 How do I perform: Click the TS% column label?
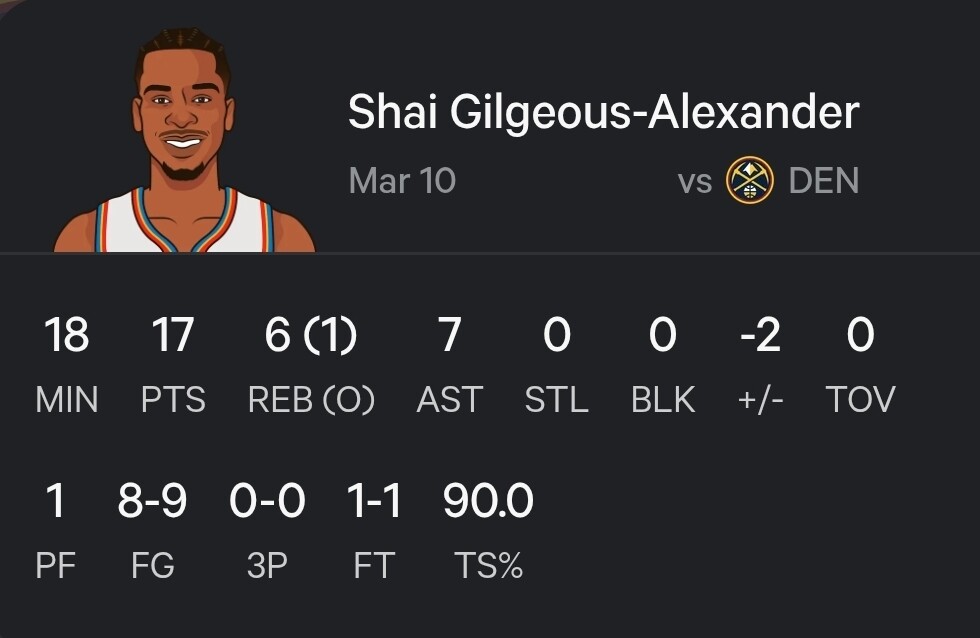(x=488, y=566)
